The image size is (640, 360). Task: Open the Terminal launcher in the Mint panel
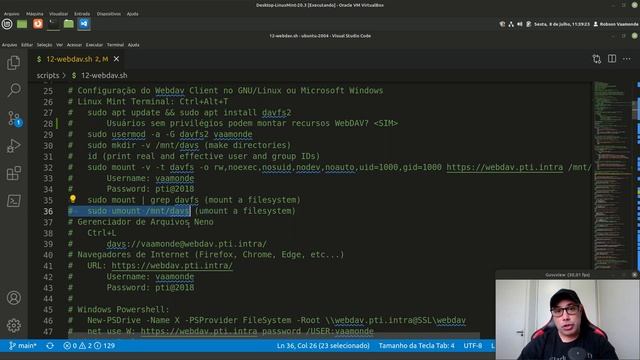pyautogui.click(x=53, y=24)
